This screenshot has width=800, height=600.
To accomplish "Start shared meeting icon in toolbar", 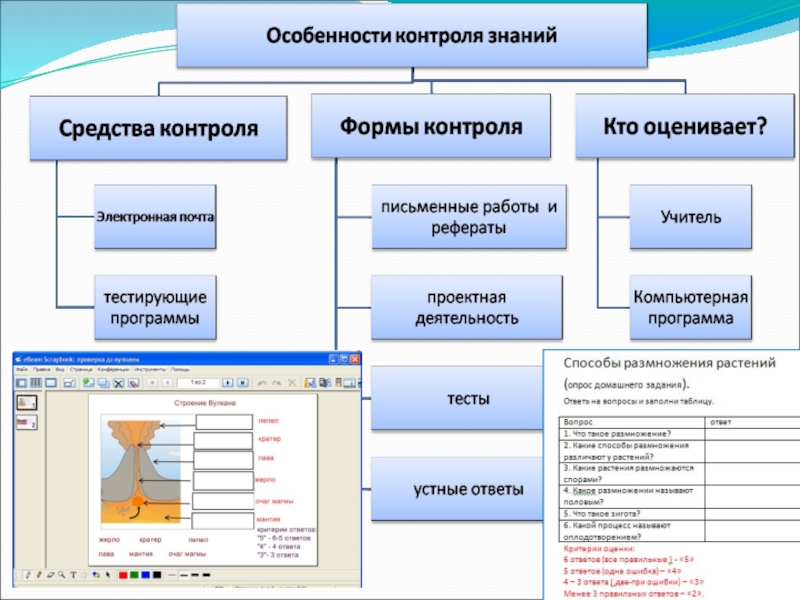I will [310, 383].
